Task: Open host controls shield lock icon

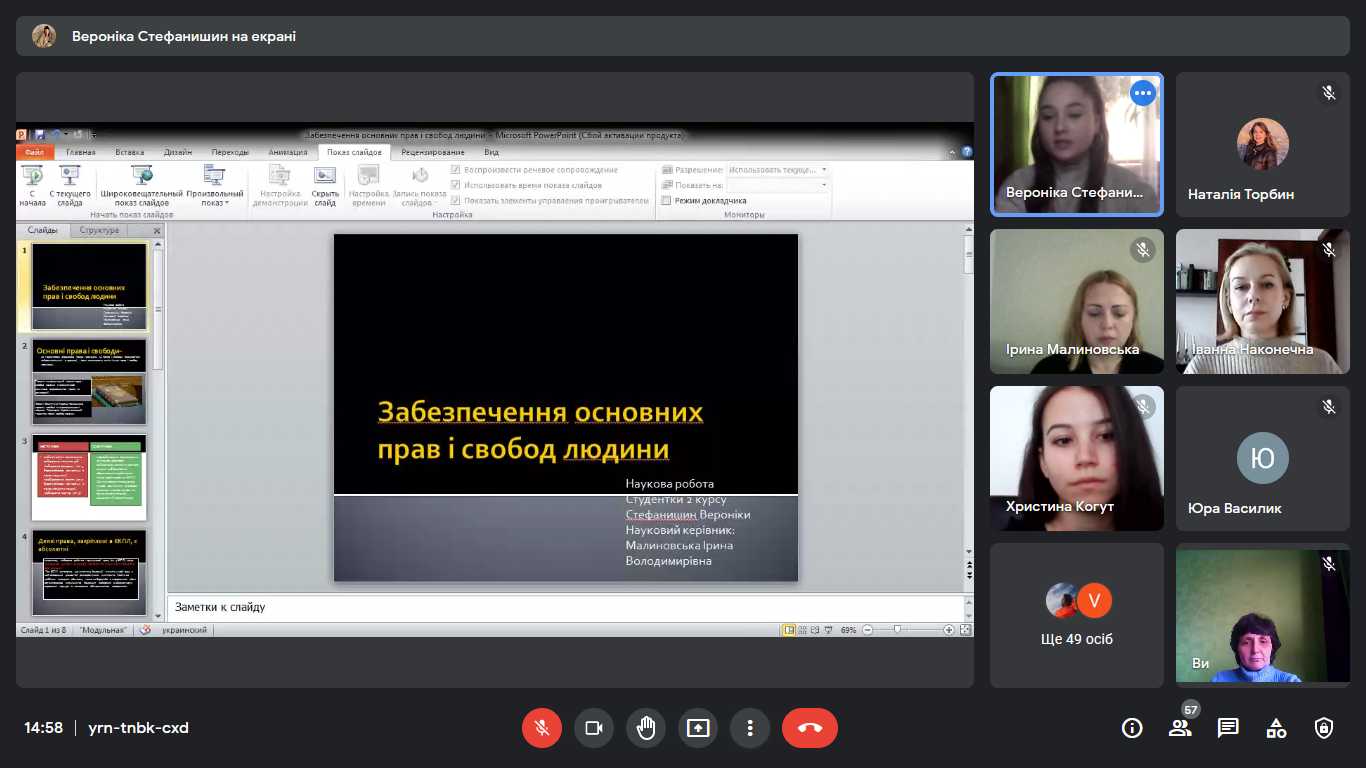Action: [1324, 728]
